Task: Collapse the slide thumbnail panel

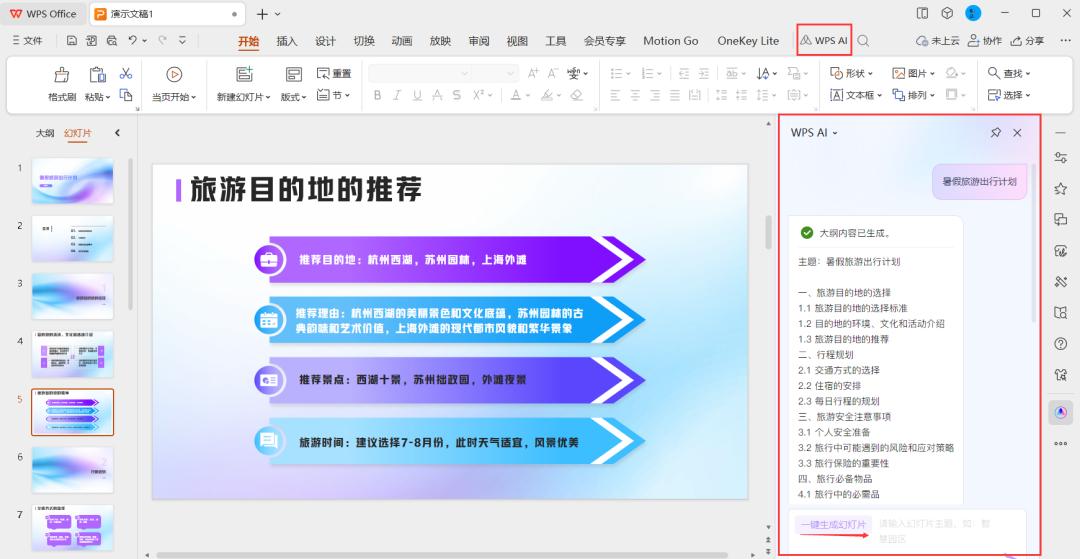Action: point(117,133)
